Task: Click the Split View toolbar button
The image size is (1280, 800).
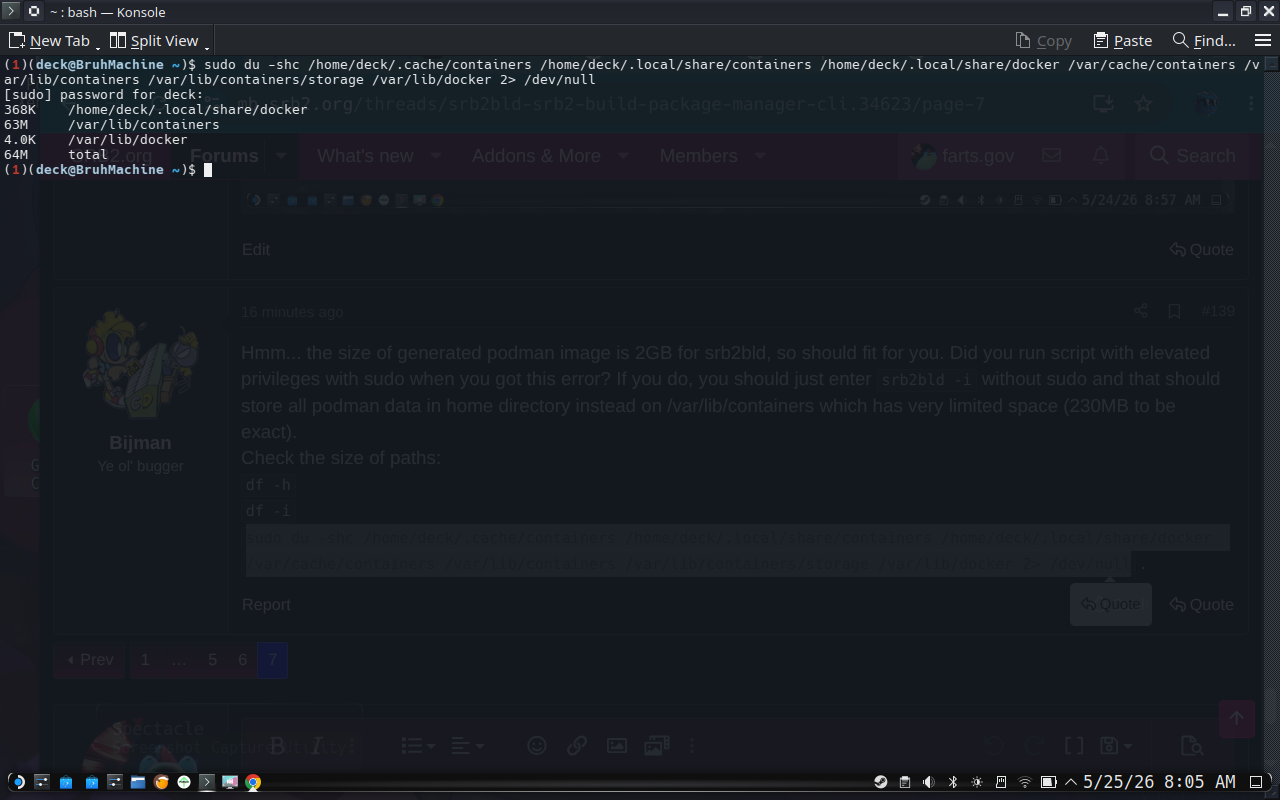Action: click(x=154, y=41)
